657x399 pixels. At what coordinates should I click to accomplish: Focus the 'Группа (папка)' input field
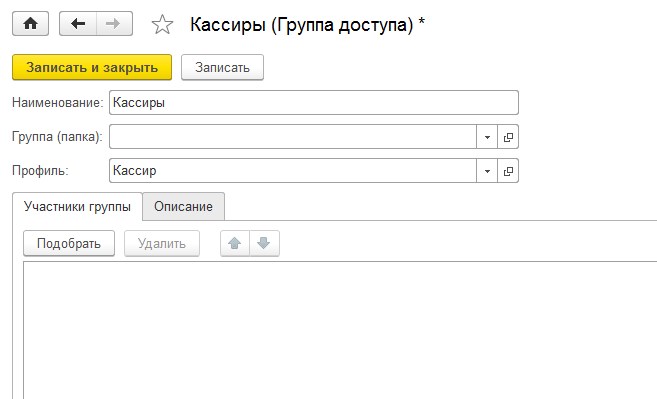click(x=292, y=137)
